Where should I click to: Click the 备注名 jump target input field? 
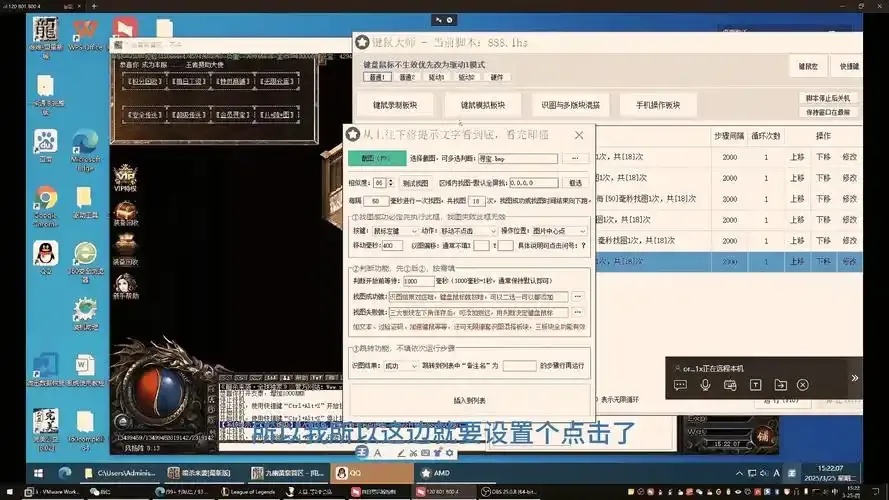point(519,366)
